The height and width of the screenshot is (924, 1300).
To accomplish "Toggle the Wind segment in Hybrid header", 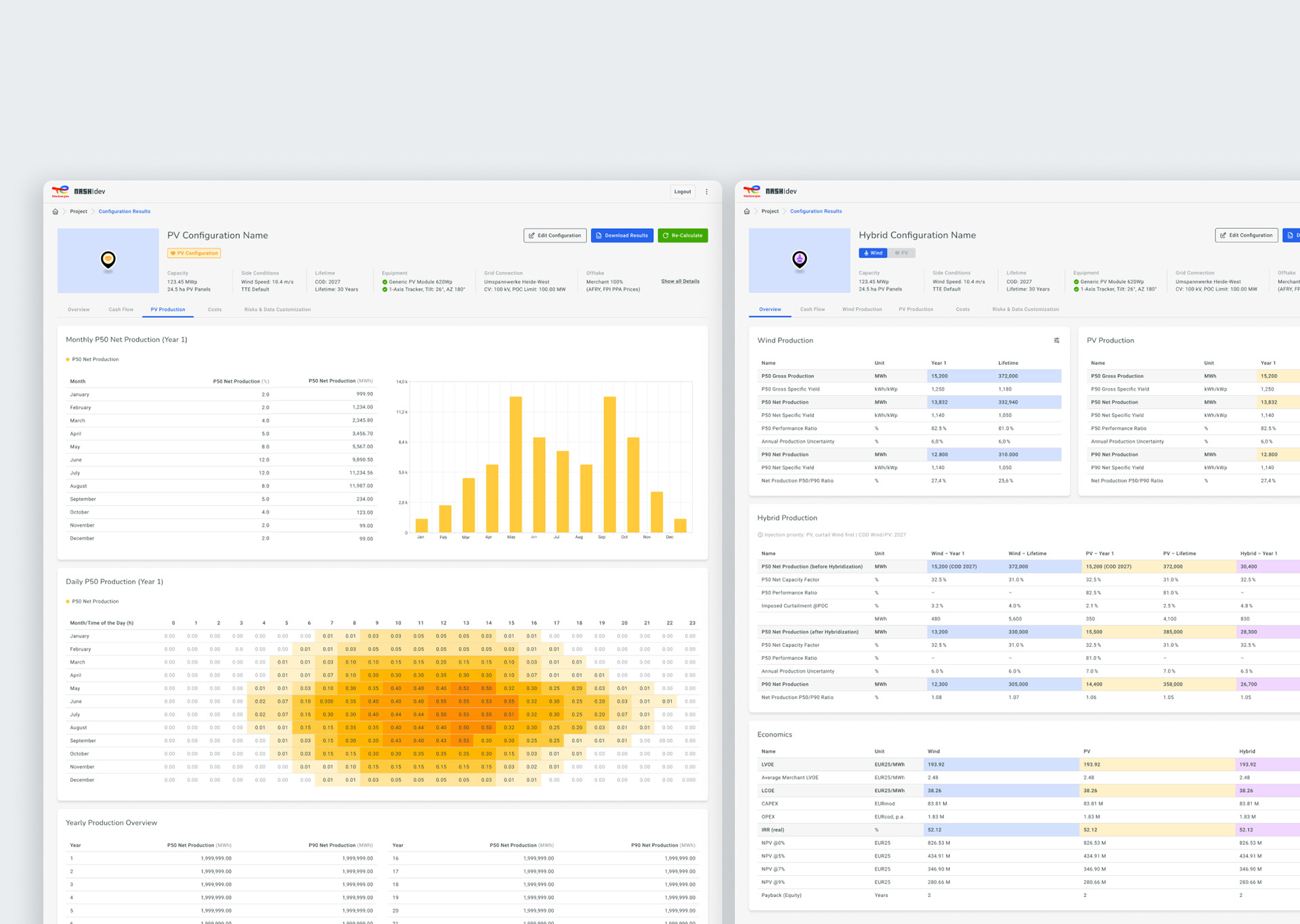I will (873, 253).
